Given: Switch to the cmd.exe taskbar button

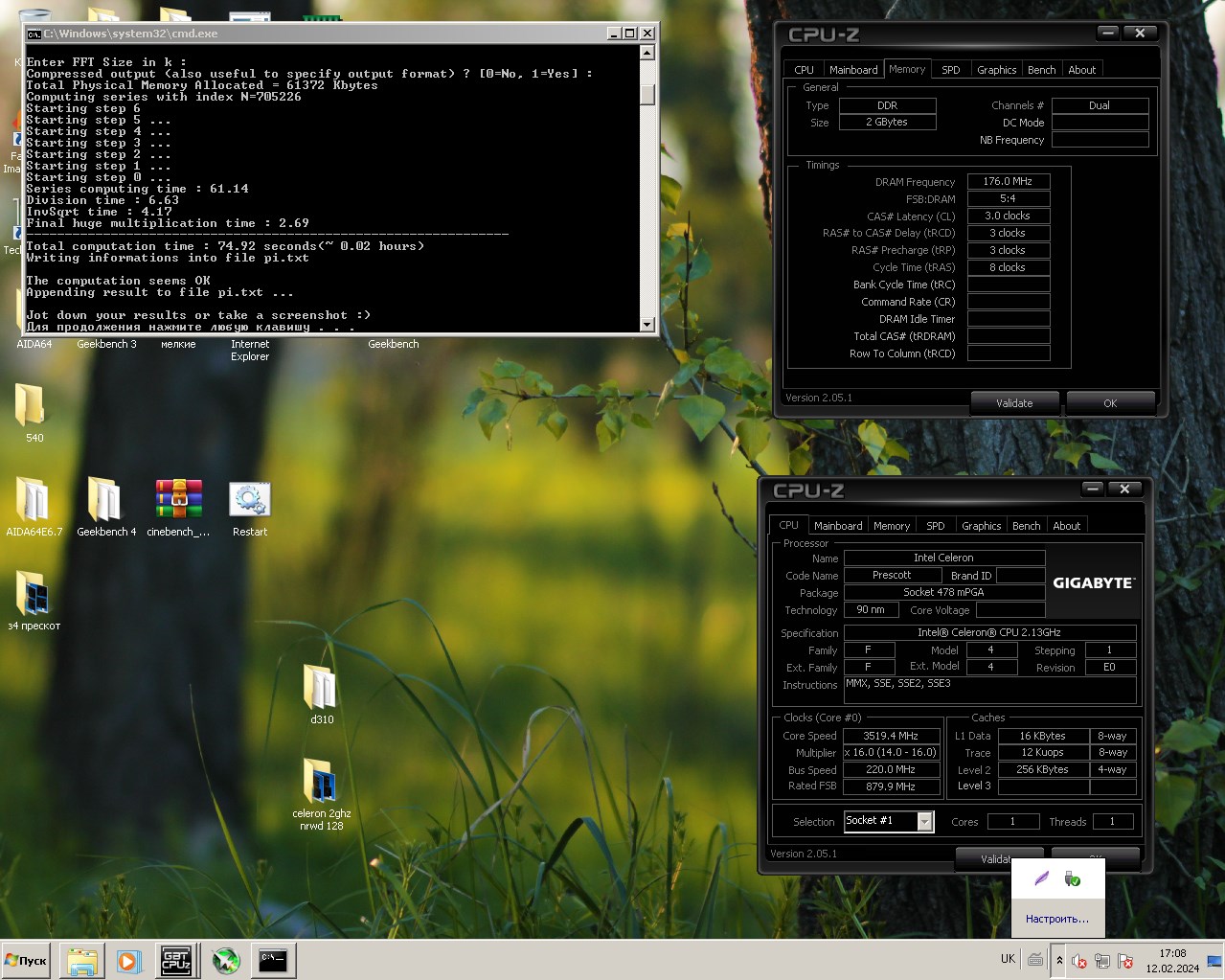Looking at the screenshot, I should click(273, 961).
